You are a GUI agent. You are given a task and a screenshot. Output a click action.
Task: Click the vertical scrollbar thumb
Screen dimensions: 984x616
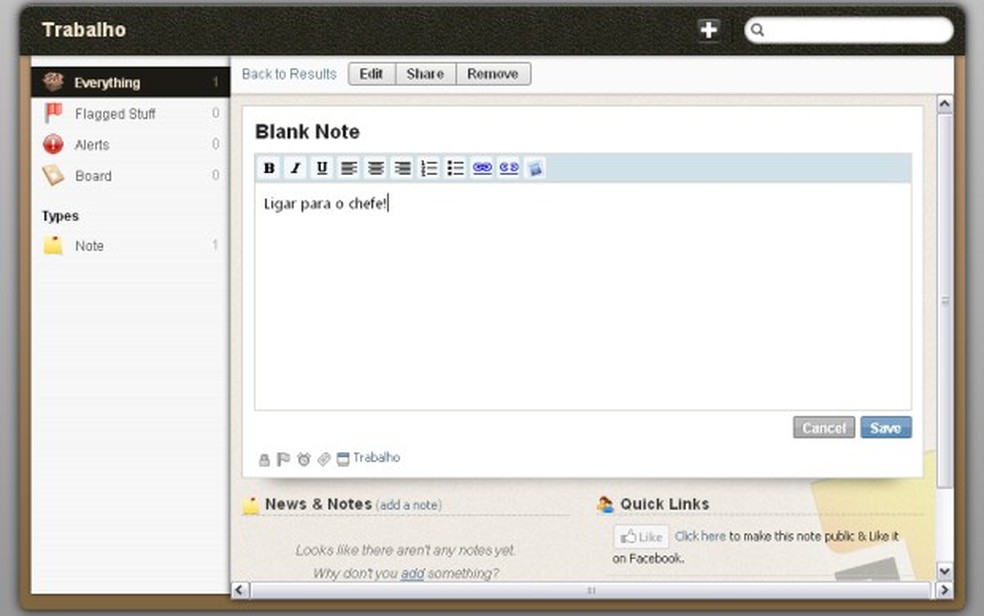point(944,301)
